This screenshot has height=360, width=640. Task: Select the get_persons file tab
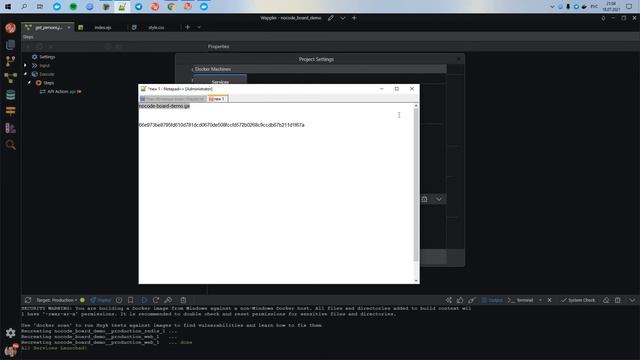[48, 27]
